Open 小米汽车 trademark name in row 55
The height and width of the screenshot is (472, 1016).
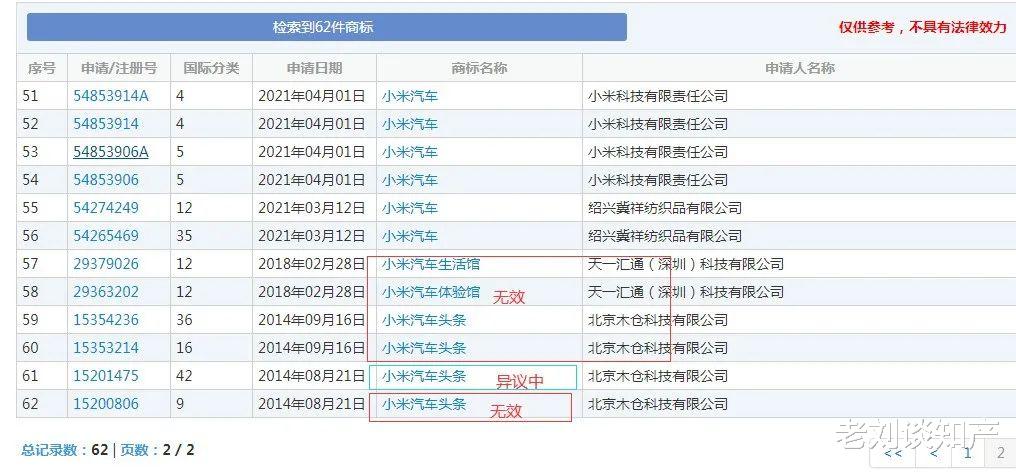click(x=410, y=207)
